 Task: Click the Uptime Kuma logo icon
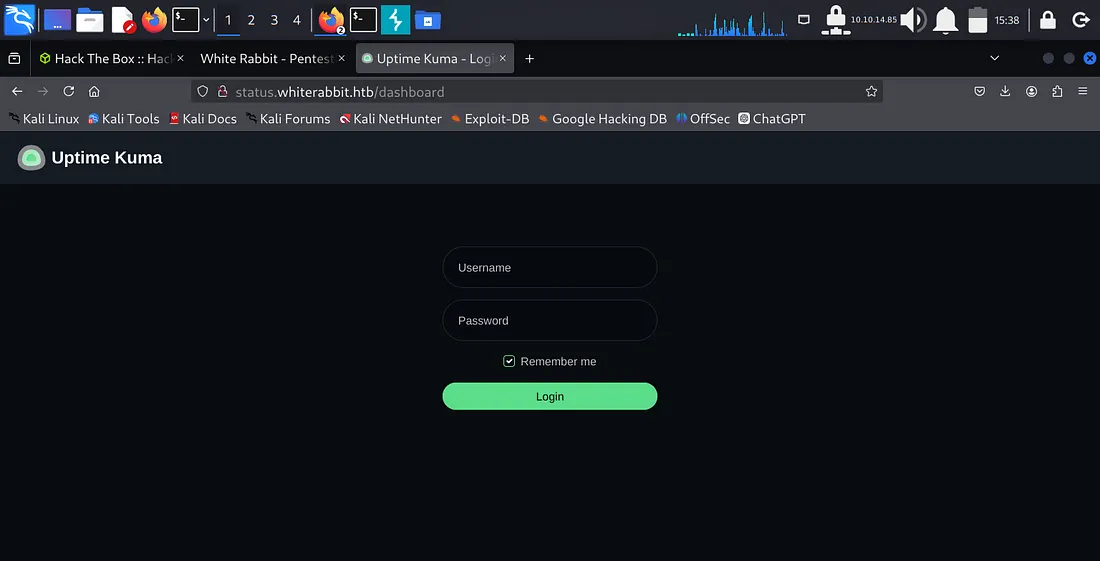coord(32,158)
